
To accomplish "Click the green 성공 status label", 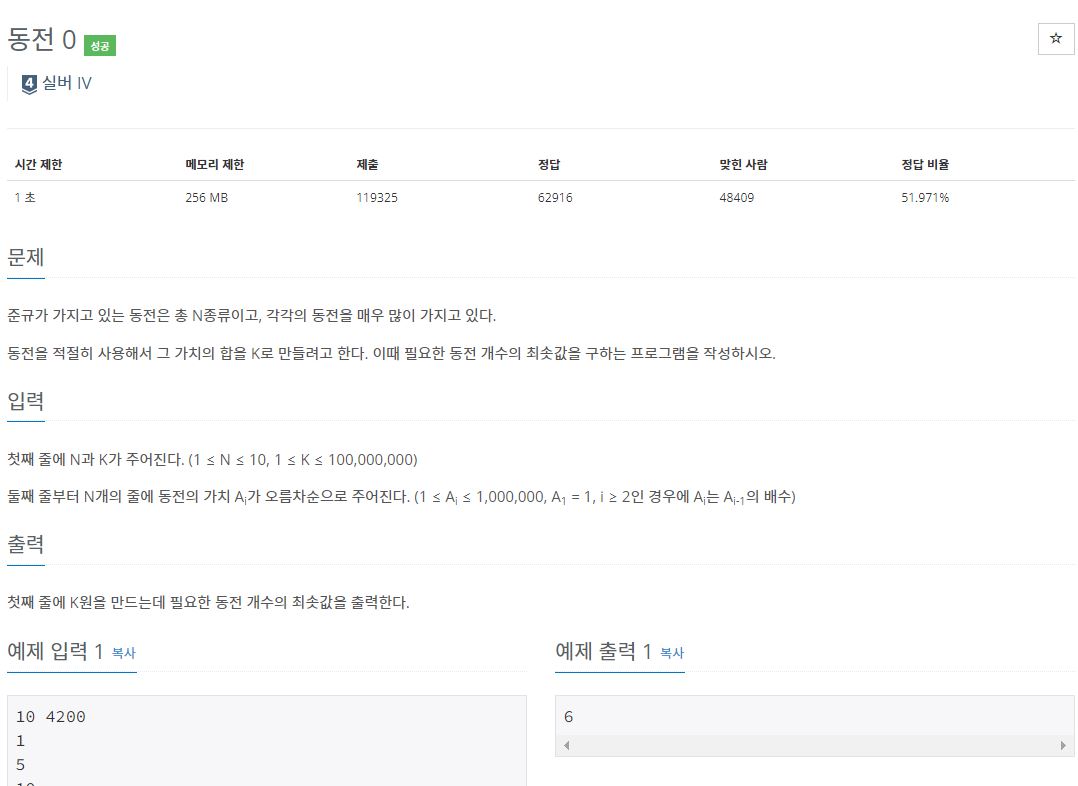I will [x=100, y=45].
